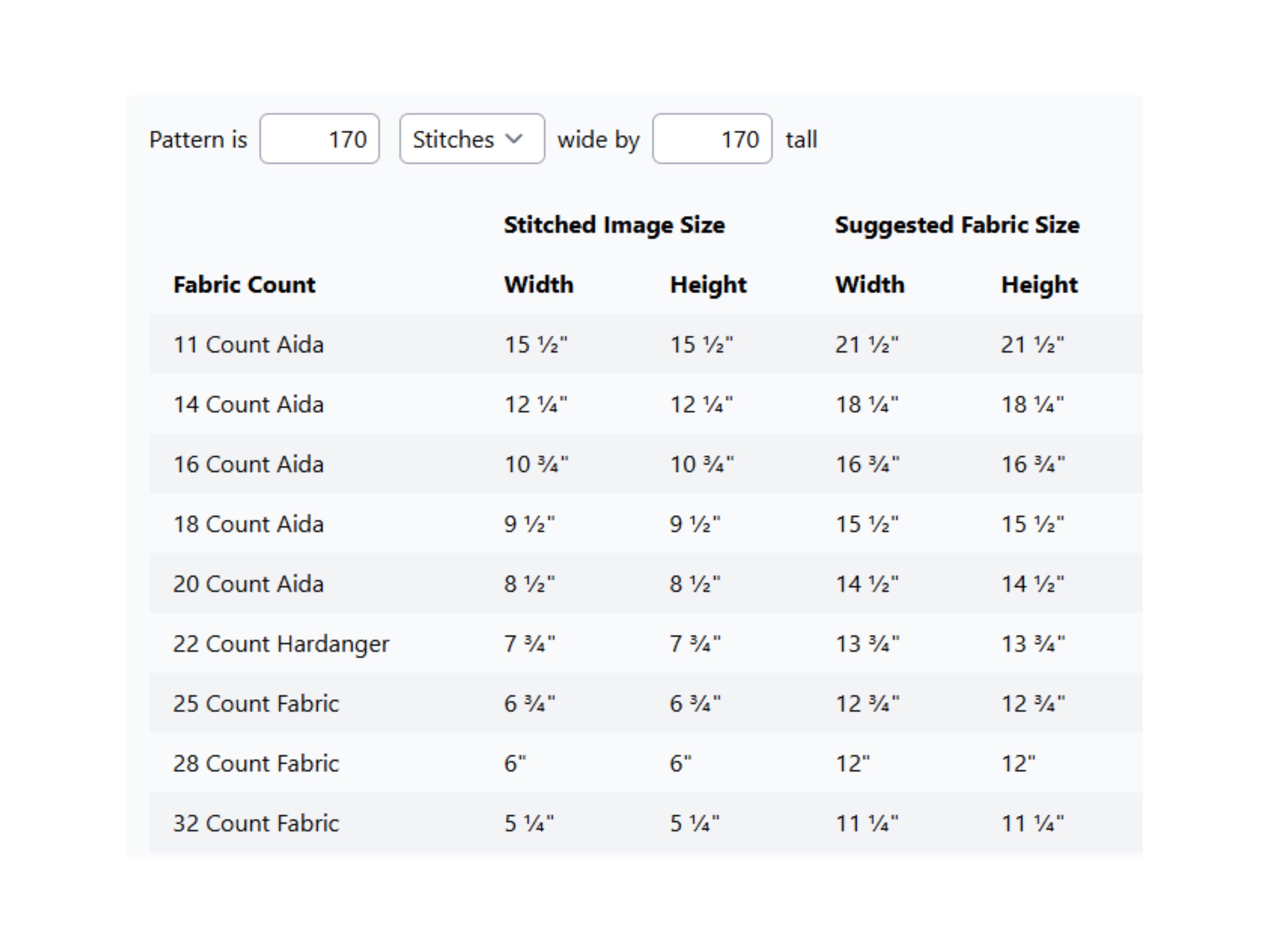The width and height of the screenshot is (1270, 952).
Task: Click 11 Count Aida suggested fabric width 21 ½"
Action: 867,344
